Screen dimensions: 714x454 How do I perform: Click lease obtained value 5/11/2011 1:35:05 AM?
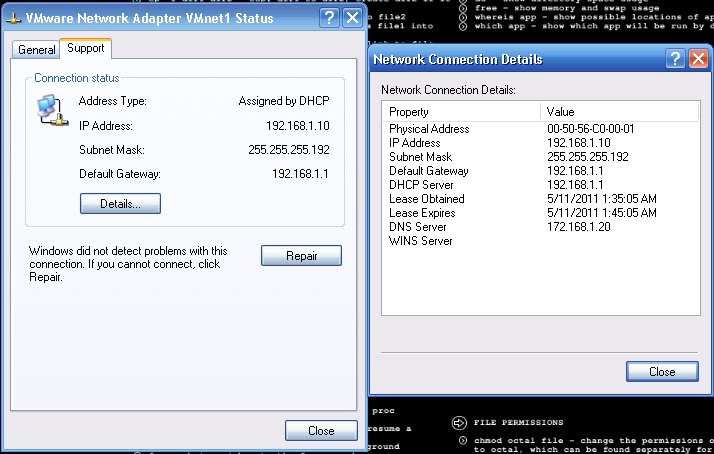tap(602, 199)
